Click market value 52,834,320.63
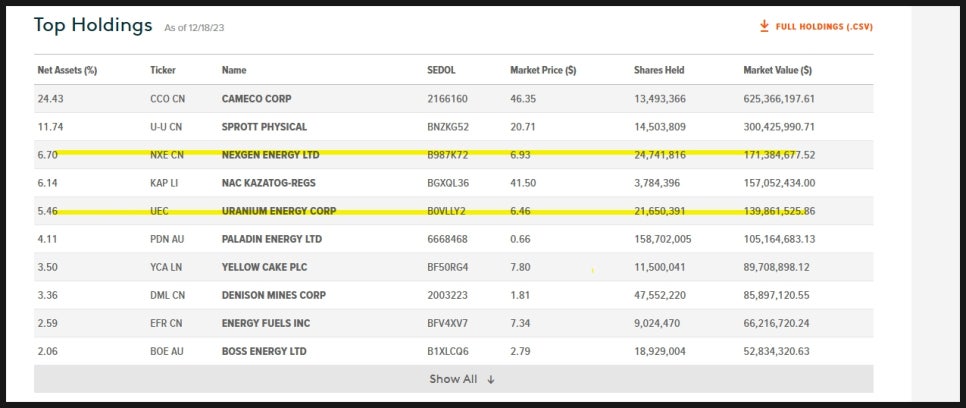 pos(777,352)
